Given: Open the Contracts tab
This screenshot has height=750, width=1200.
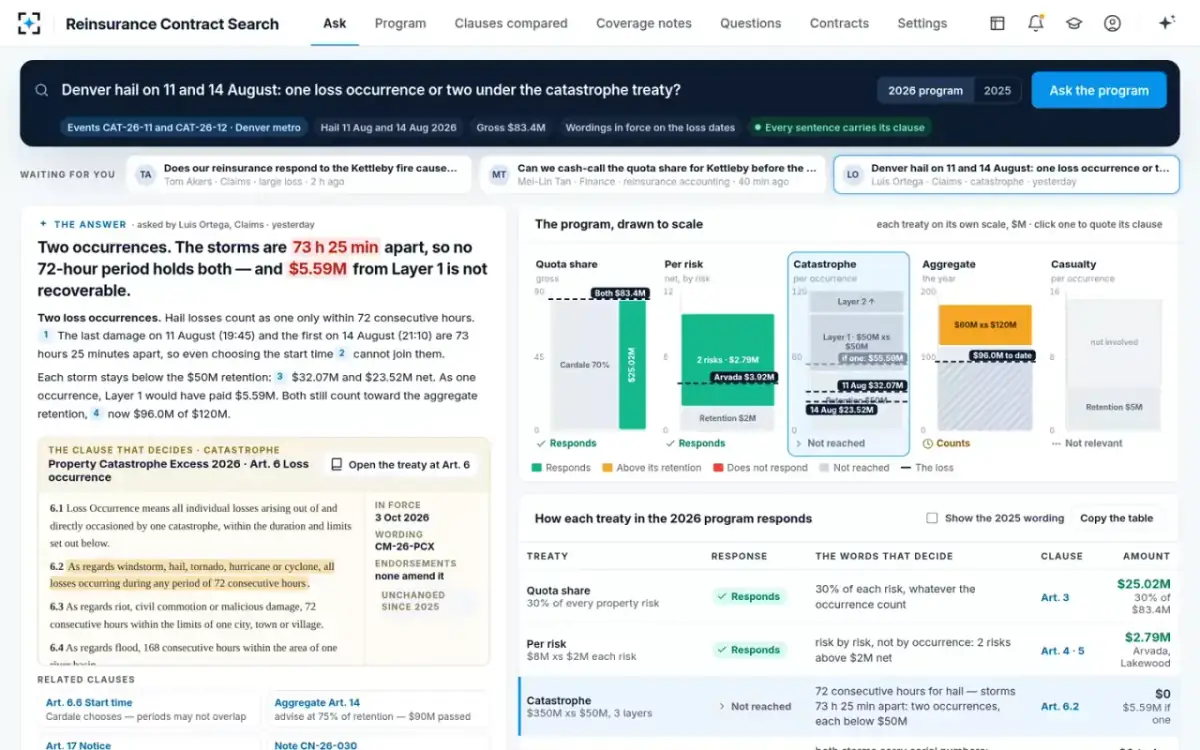Looking at the screenshot, I should 839,23.
